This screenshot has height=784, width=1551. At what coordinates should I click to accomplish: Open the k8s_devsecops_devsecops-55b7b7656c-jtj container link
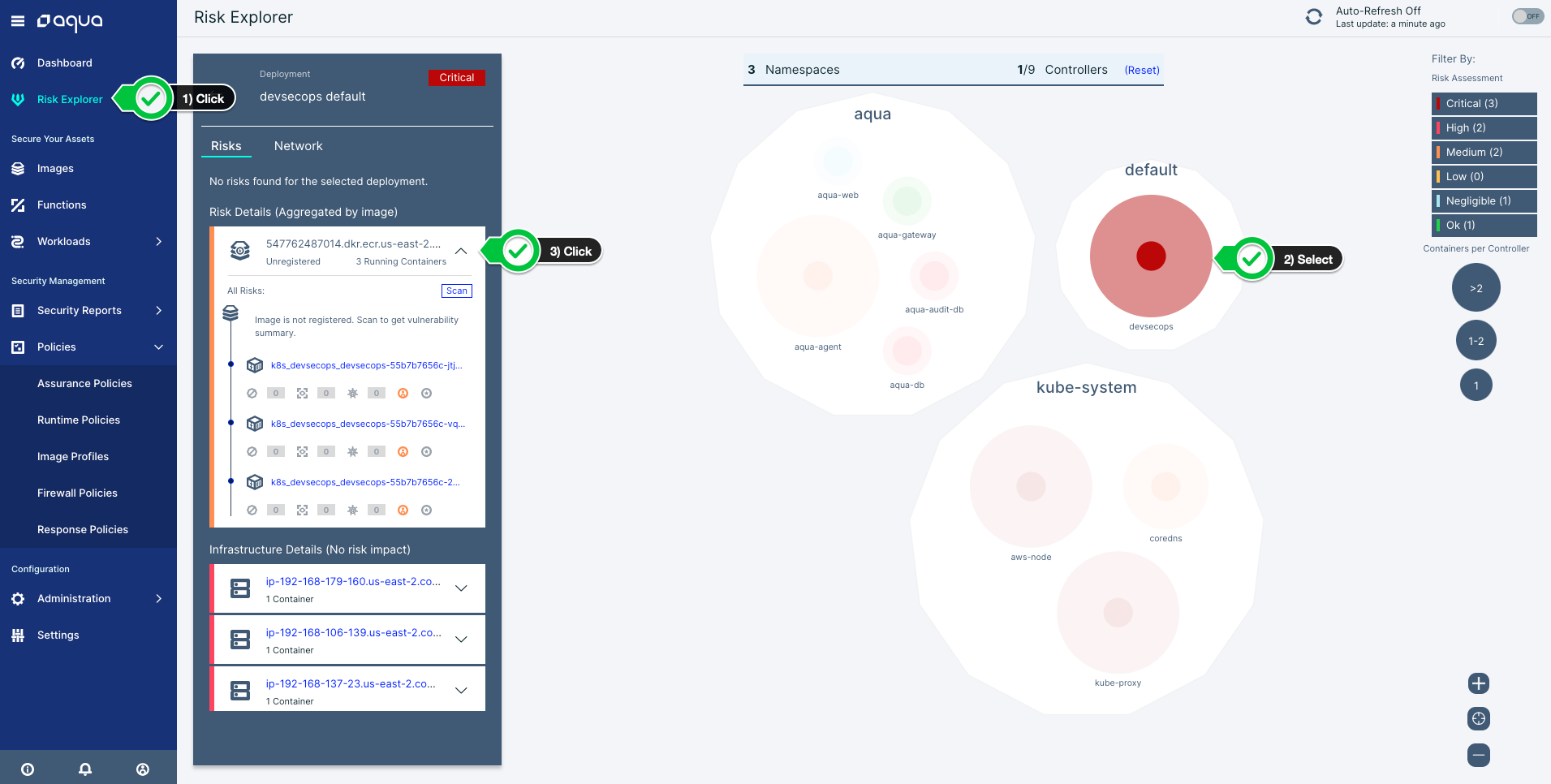click(367, 365)
